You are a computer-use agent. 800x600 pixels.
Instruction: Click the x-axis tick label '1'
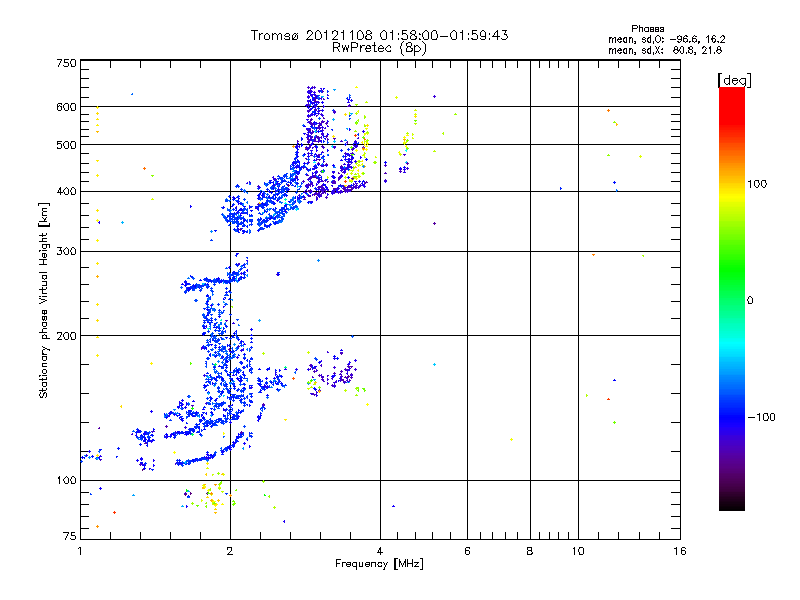(80, 551)
